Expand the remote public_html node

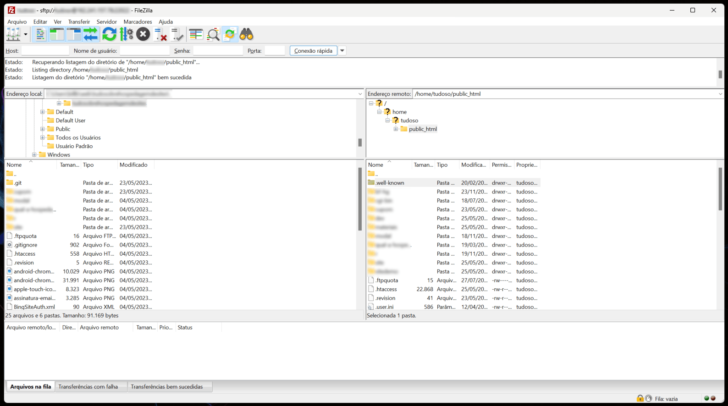point(396,129)
